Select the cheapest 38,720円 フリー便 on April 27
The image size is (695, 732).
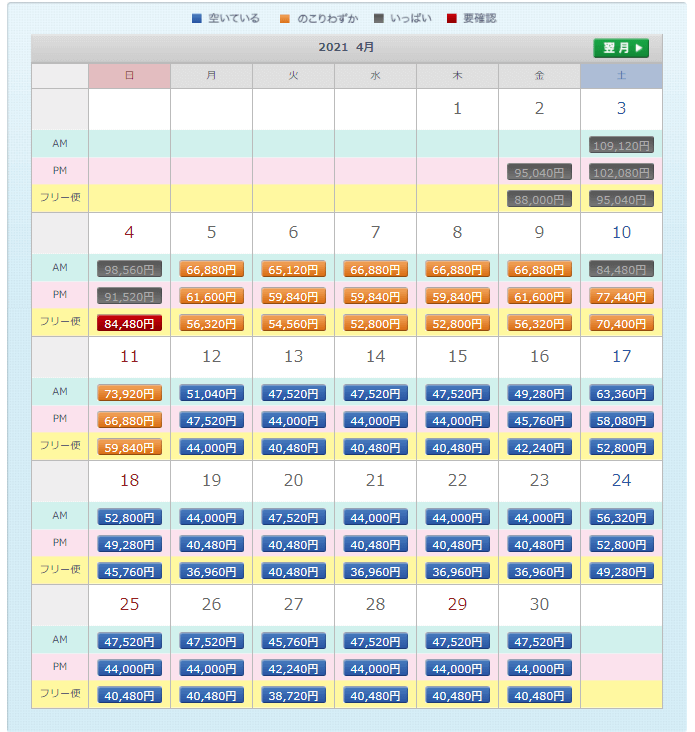pos(293,695)
